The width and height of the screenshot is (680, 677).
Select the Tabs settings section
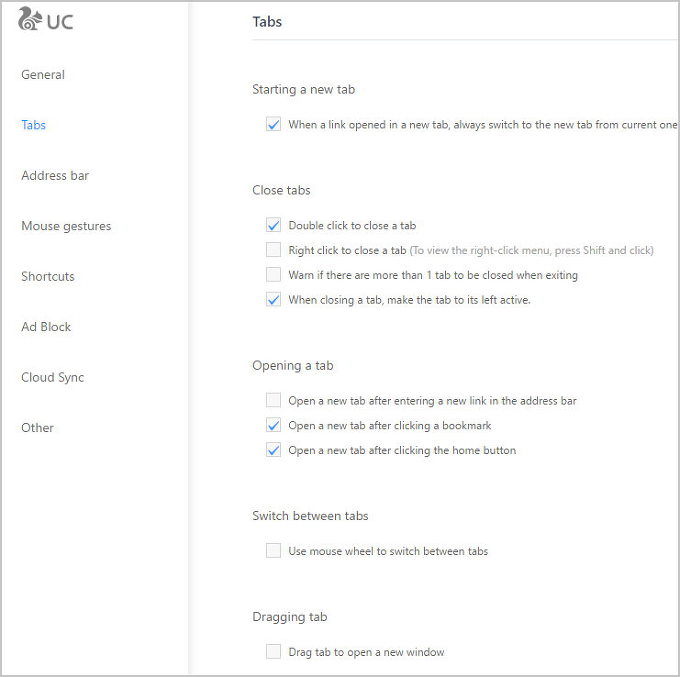point(33,125)
